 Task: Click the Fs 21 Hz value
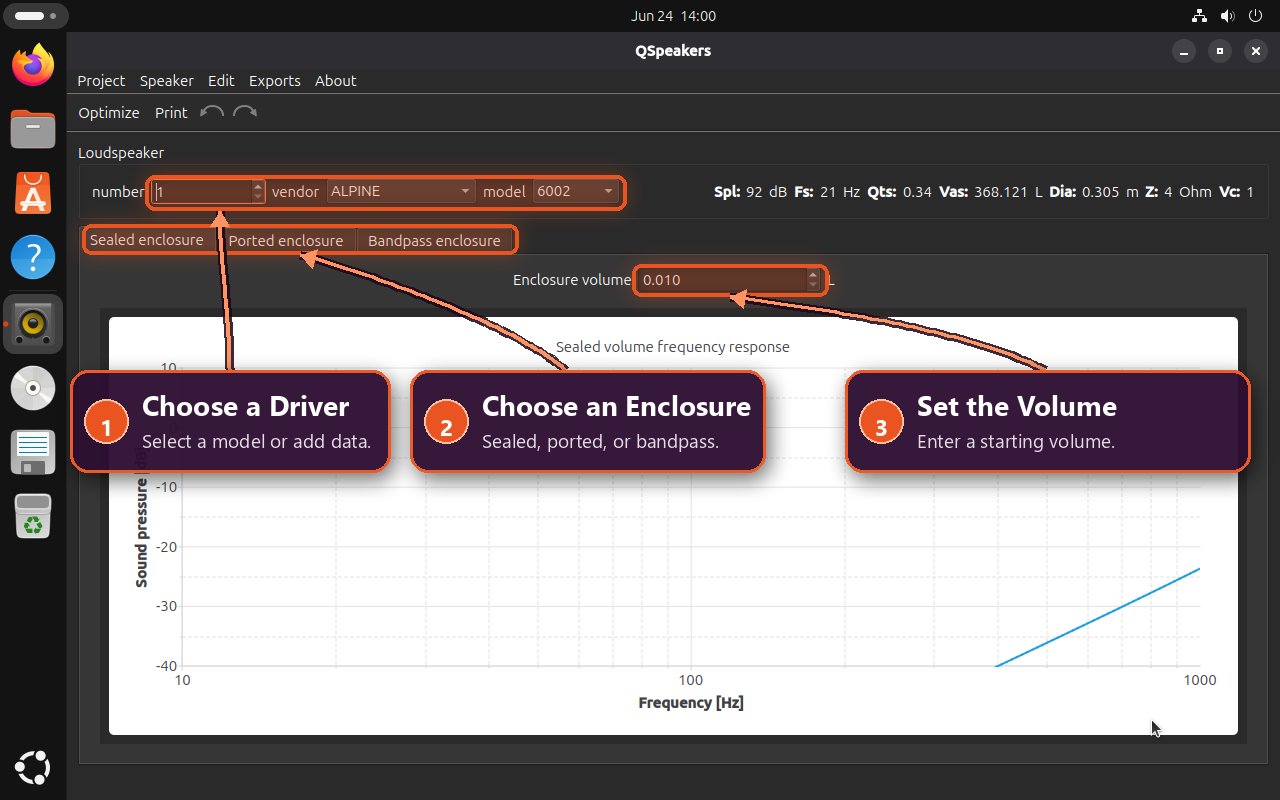[827, 192]
